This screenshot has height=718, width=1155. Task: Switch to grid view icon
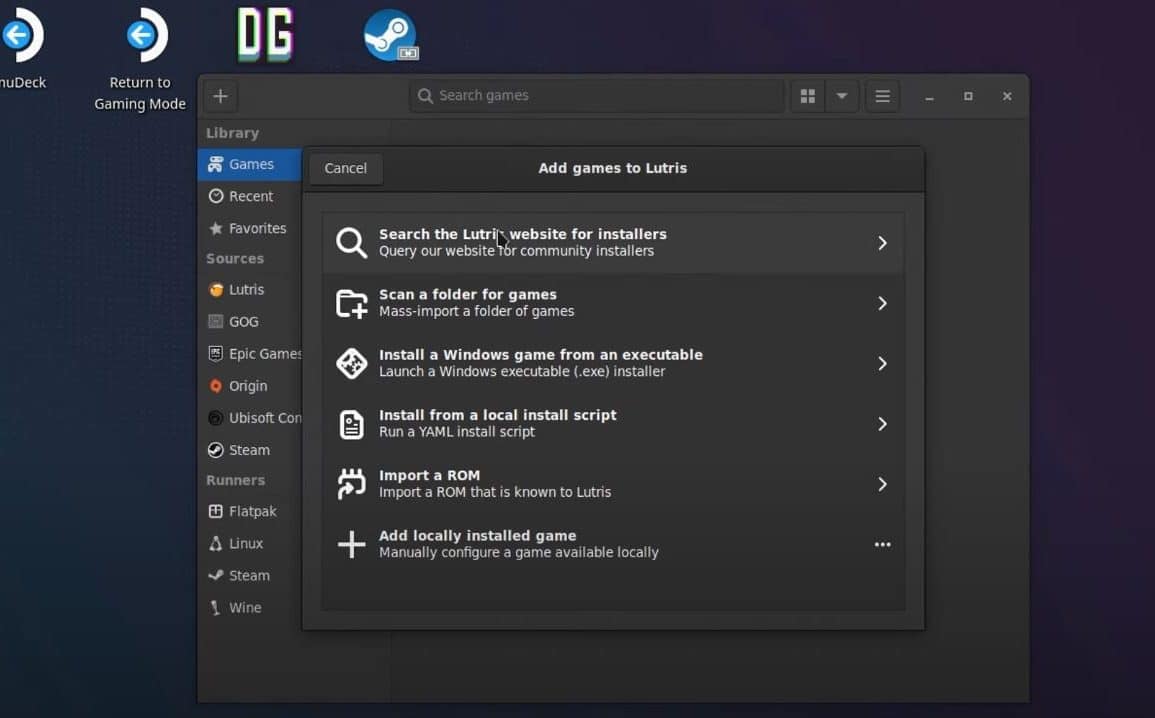[x=807, y=96]
